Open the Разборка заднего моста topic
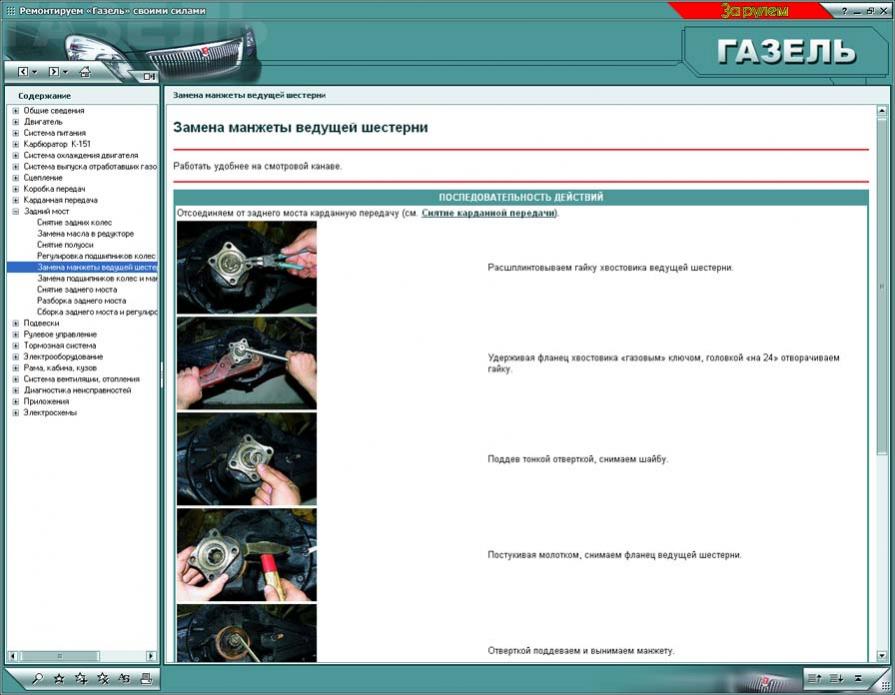895x695 pixels. pos(82,301)
